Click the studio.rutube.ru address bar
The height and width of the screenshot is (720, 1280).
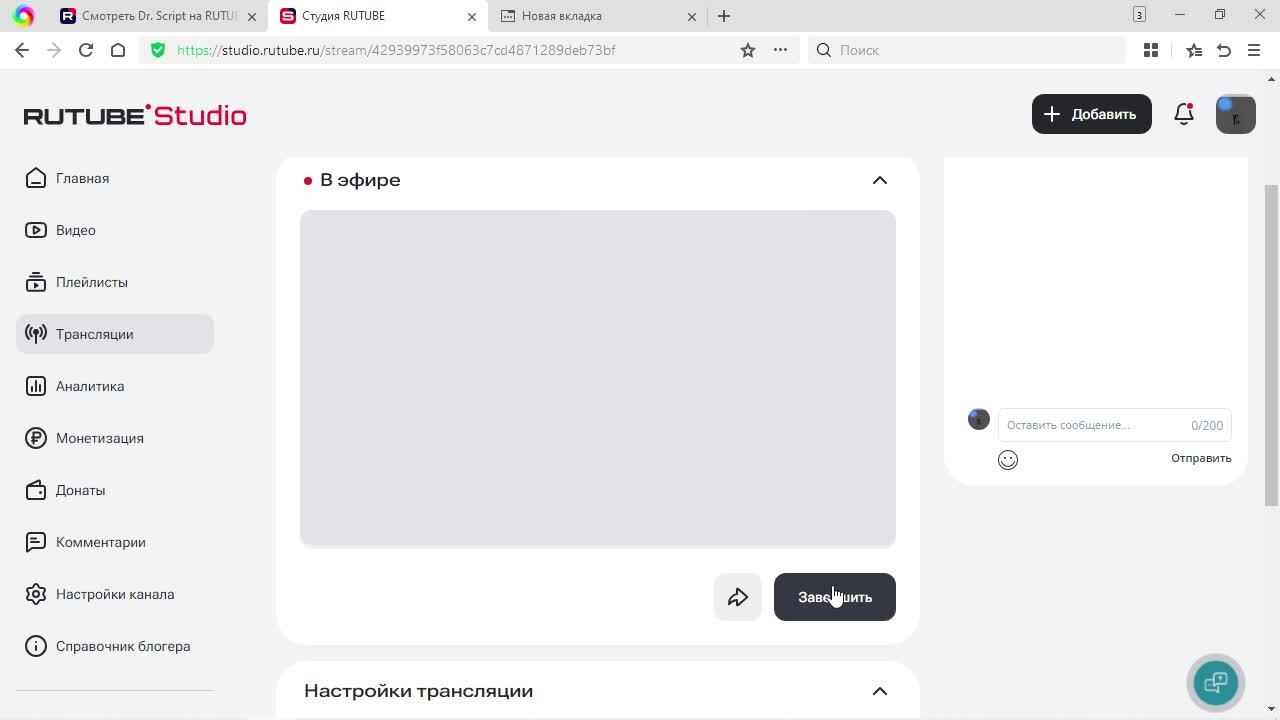[396, 50]
